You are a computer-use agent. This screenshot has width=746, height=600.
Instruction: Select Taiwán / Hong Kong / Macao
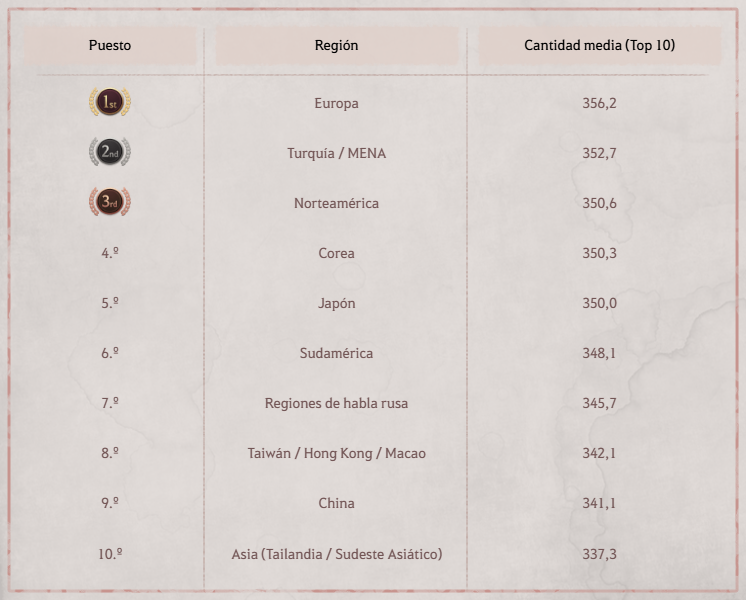point(336,453)
